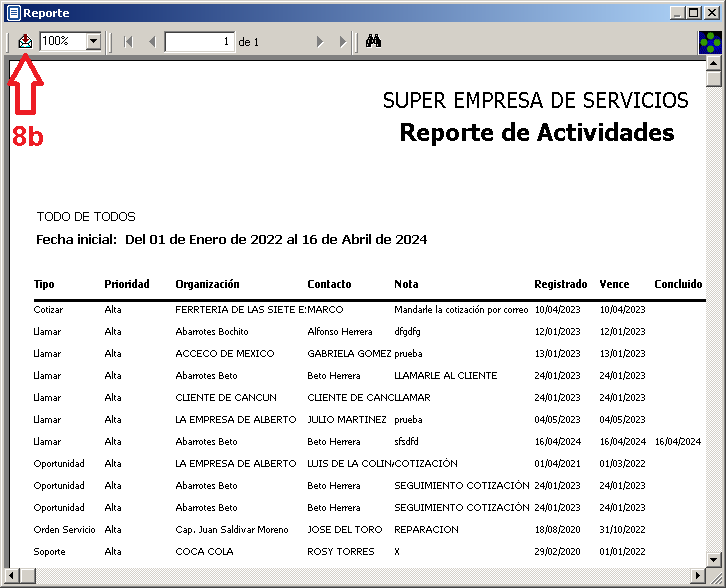Screen dimensions: 726x588
Task: Click Abarrotes Bochito organization
Action: point(212,332)
